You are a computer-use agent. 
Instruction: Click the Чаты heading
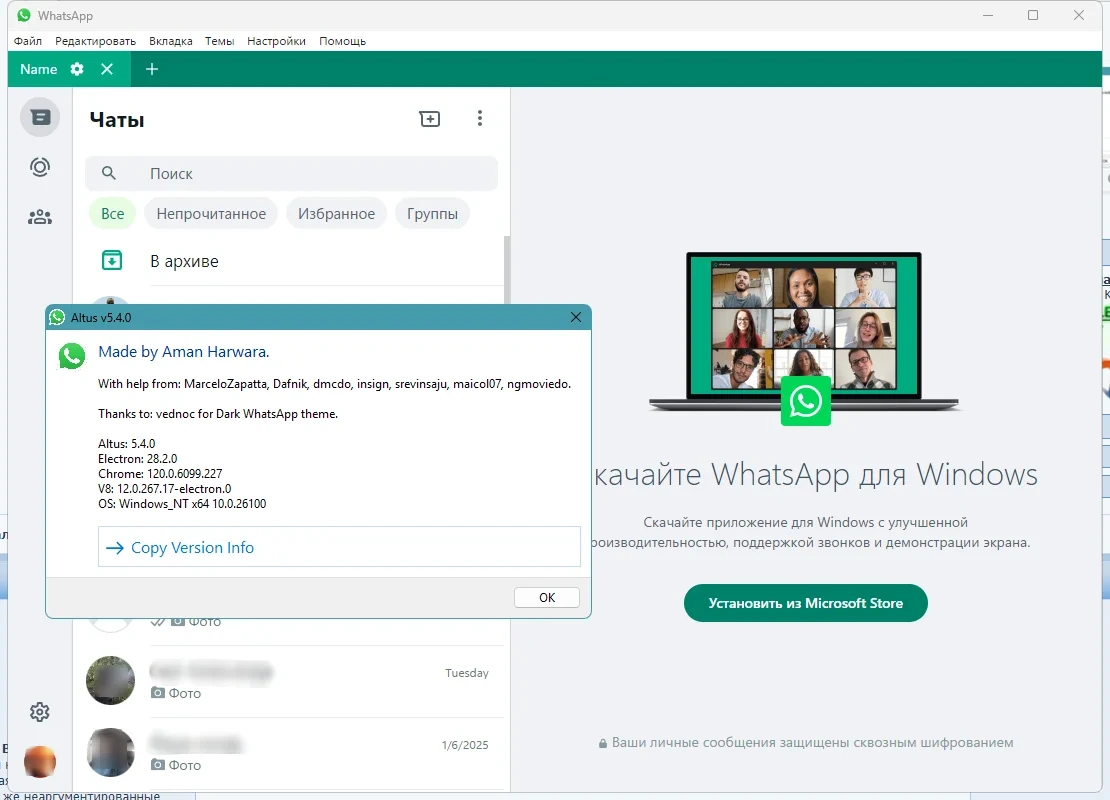click(117, 120)
